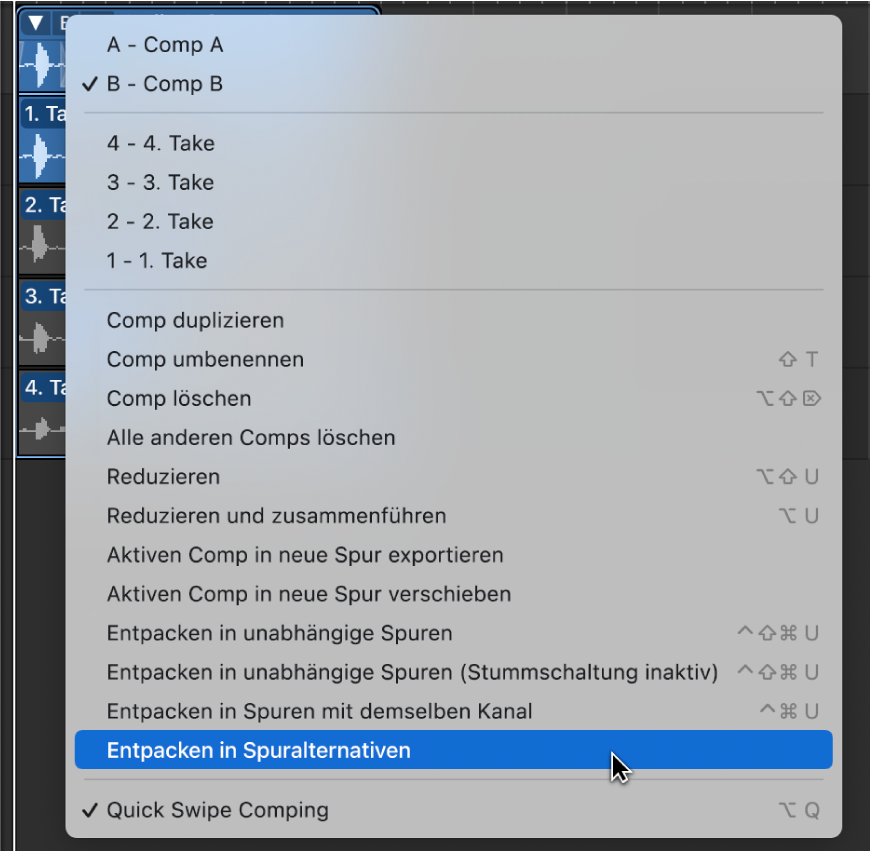Screen dimensions: 870x851
Task: Rename the comp via "Comp umbenennen"
Action: tap(204, 359)
